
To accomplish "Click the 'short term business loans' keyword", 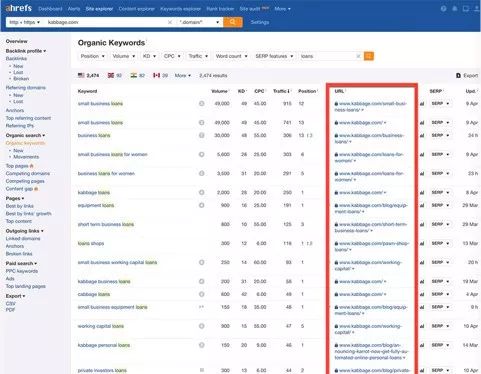I will pos(106,224).
